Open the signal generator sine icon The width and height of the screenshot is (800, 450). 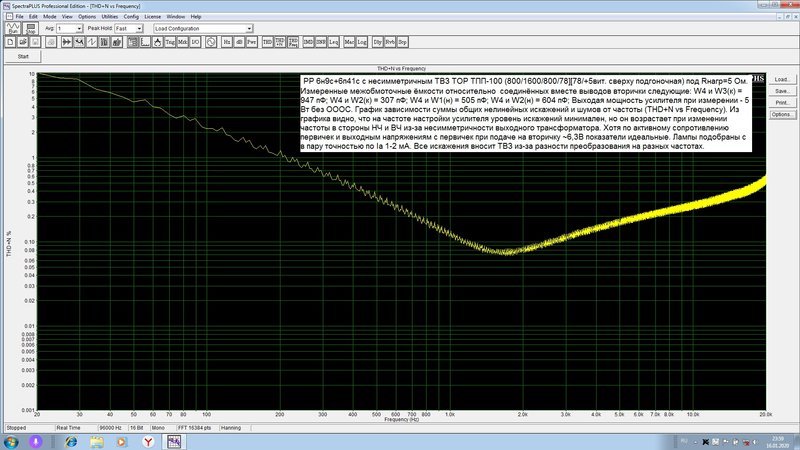pos(211,42)
